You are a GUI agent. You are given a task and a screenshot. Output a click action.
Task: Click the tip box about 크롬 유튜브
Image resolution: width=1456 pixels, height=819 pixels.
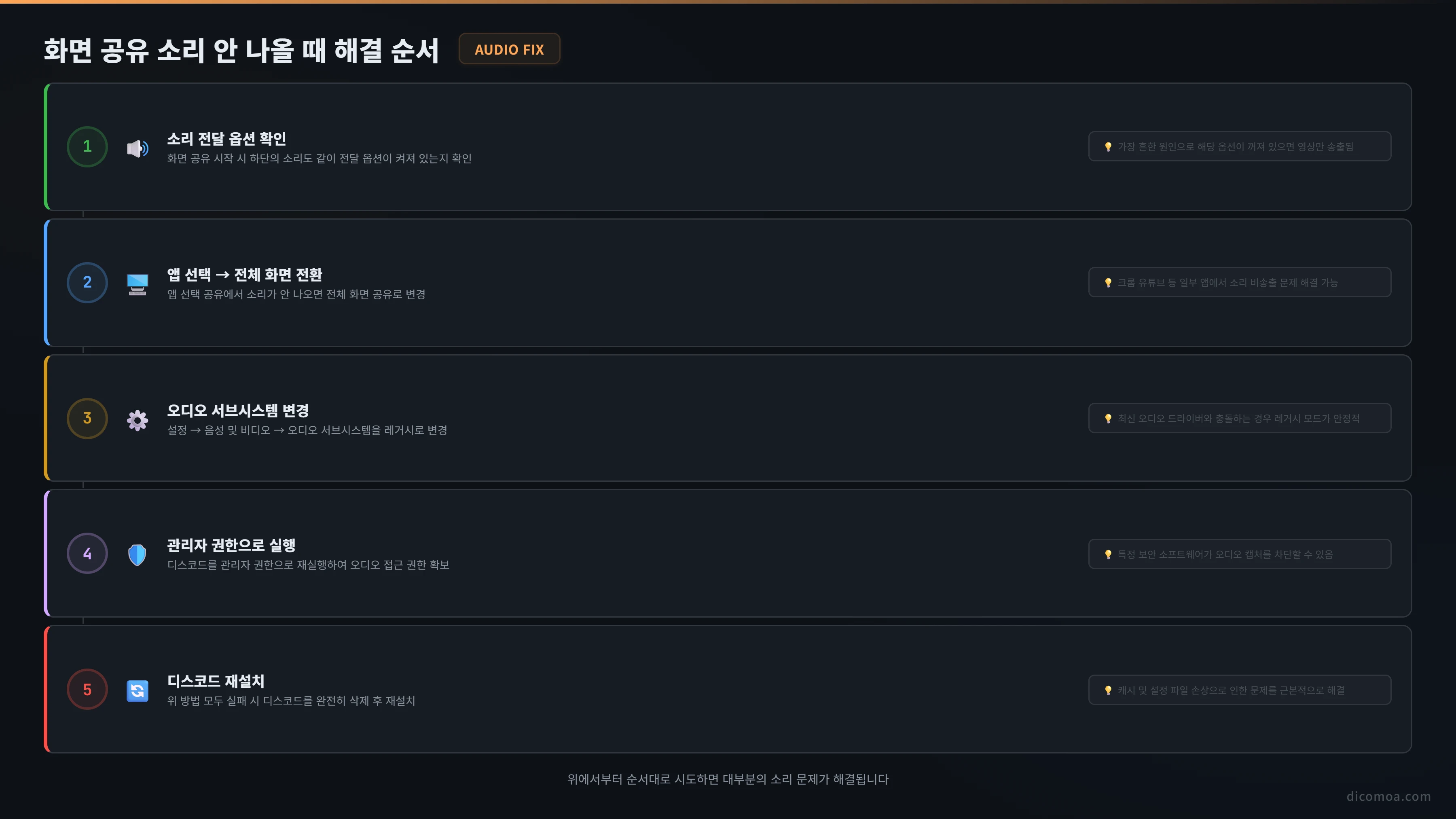click(1240, 282)
